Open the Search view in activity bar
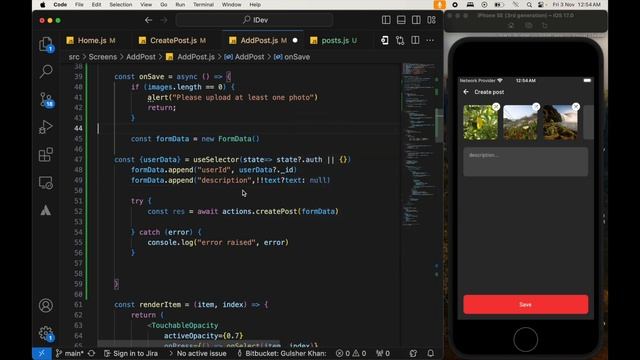Image resolution: width=640 pixels, height=360 pixels. [46, 71]
